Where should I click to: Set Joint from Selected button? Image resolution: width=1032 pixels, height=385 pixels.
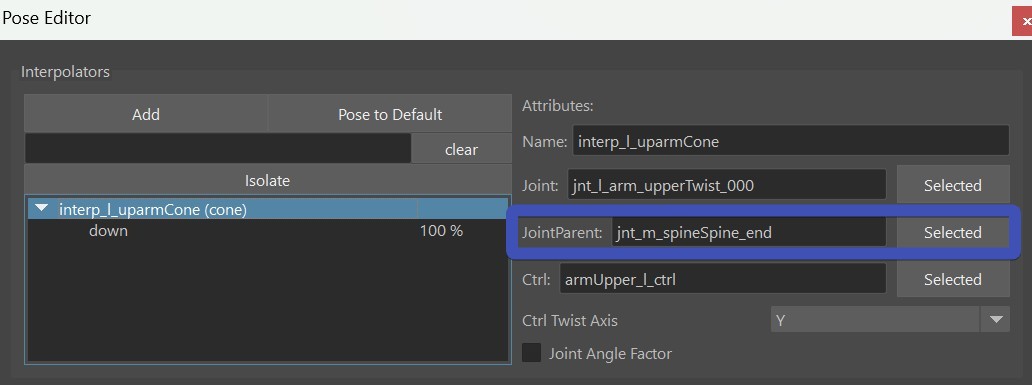coord(952,186)
